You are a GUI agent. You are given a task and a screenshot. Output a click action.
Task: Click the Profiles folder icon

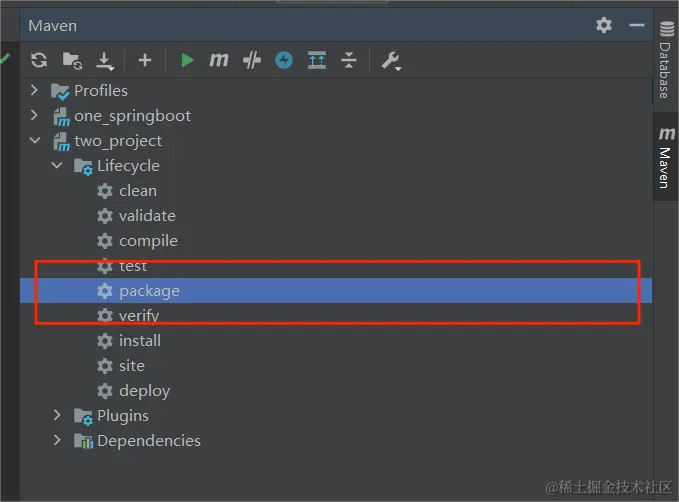(x=60, y=91)
